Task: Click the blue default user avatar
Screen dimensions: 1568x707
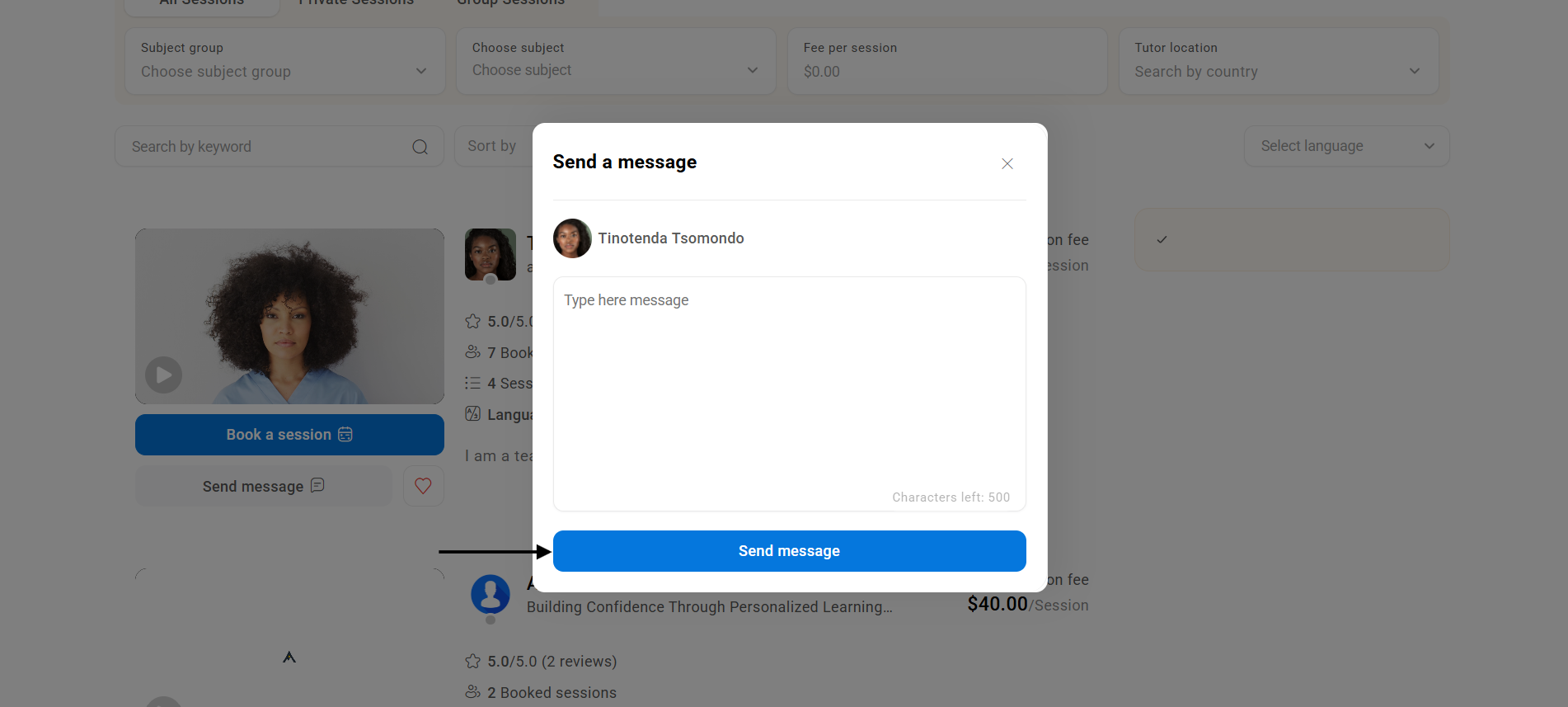Action: [x=491, y=594]
